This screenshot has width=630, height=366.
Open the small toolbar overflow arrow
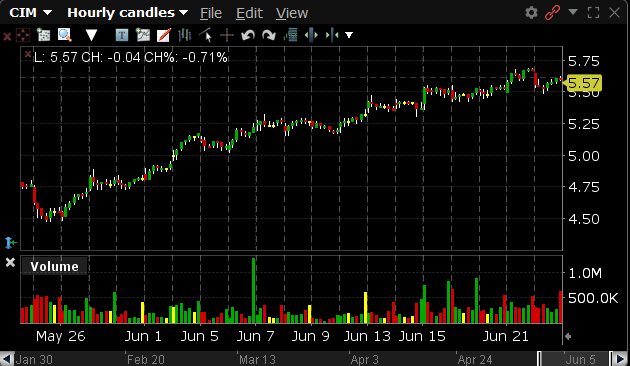pos(349,35)
